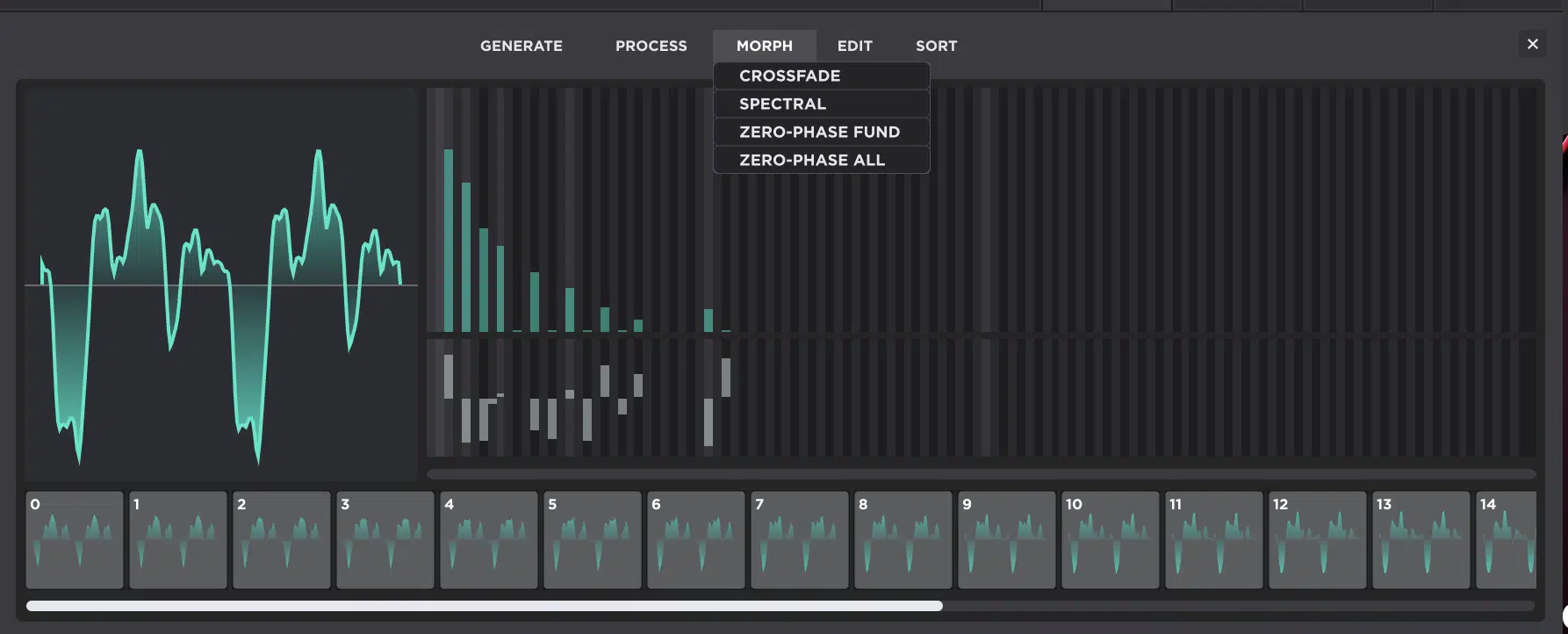Choose wavetable frame 5 thumbnail

point(593,540)
